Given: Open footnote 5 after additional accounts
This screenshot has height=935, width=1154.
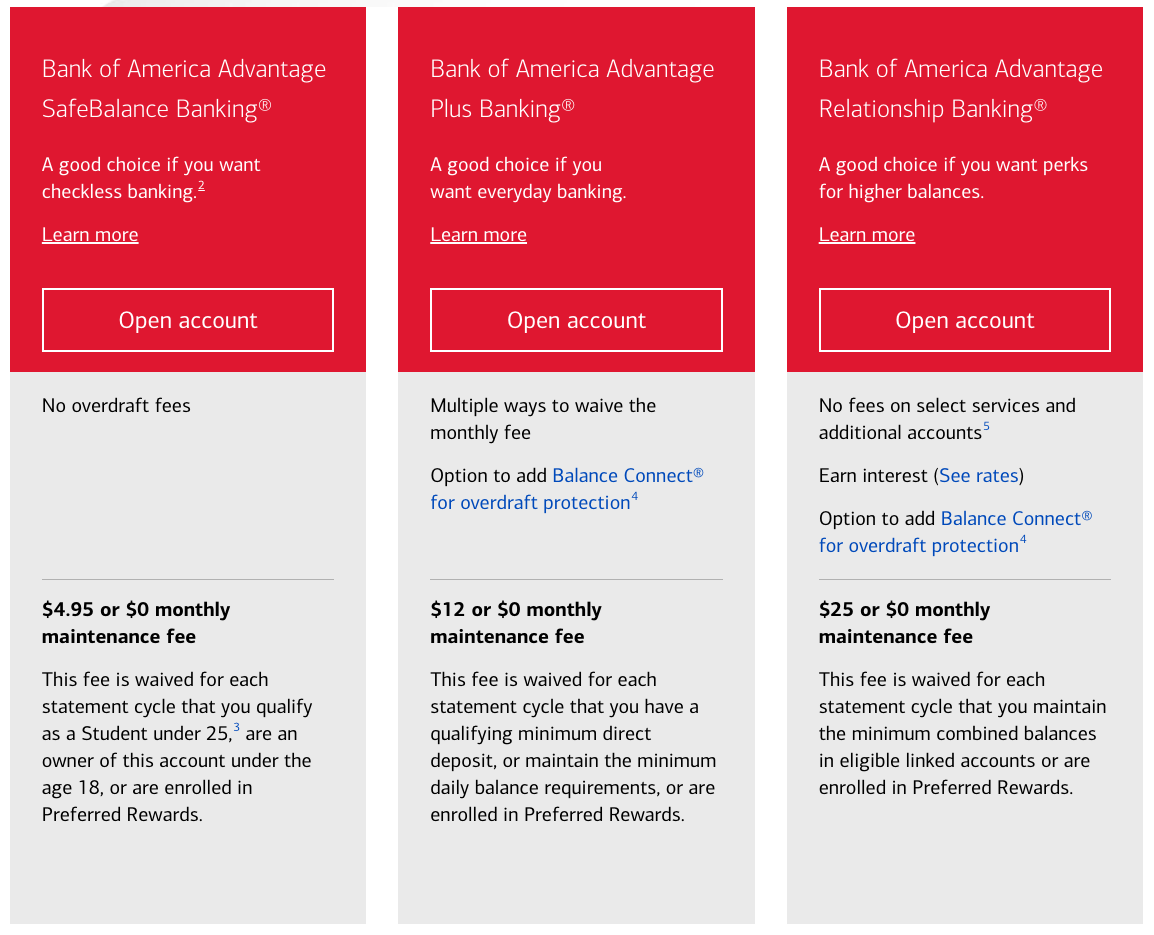Looking at the screenshot, I should point(986,427).
